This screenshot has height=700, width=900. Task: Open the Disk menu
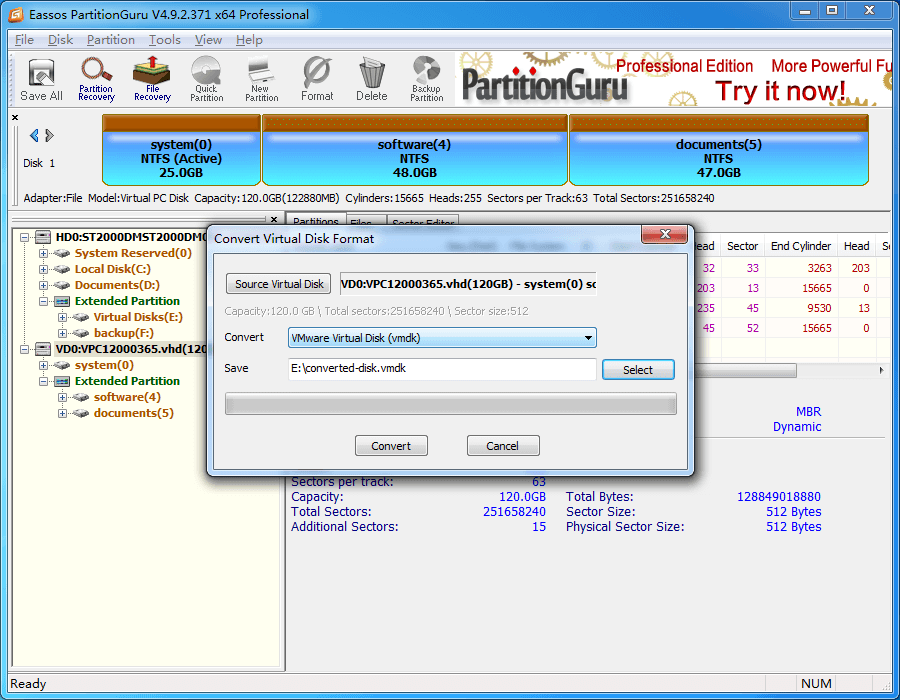(x=60, y=40)
